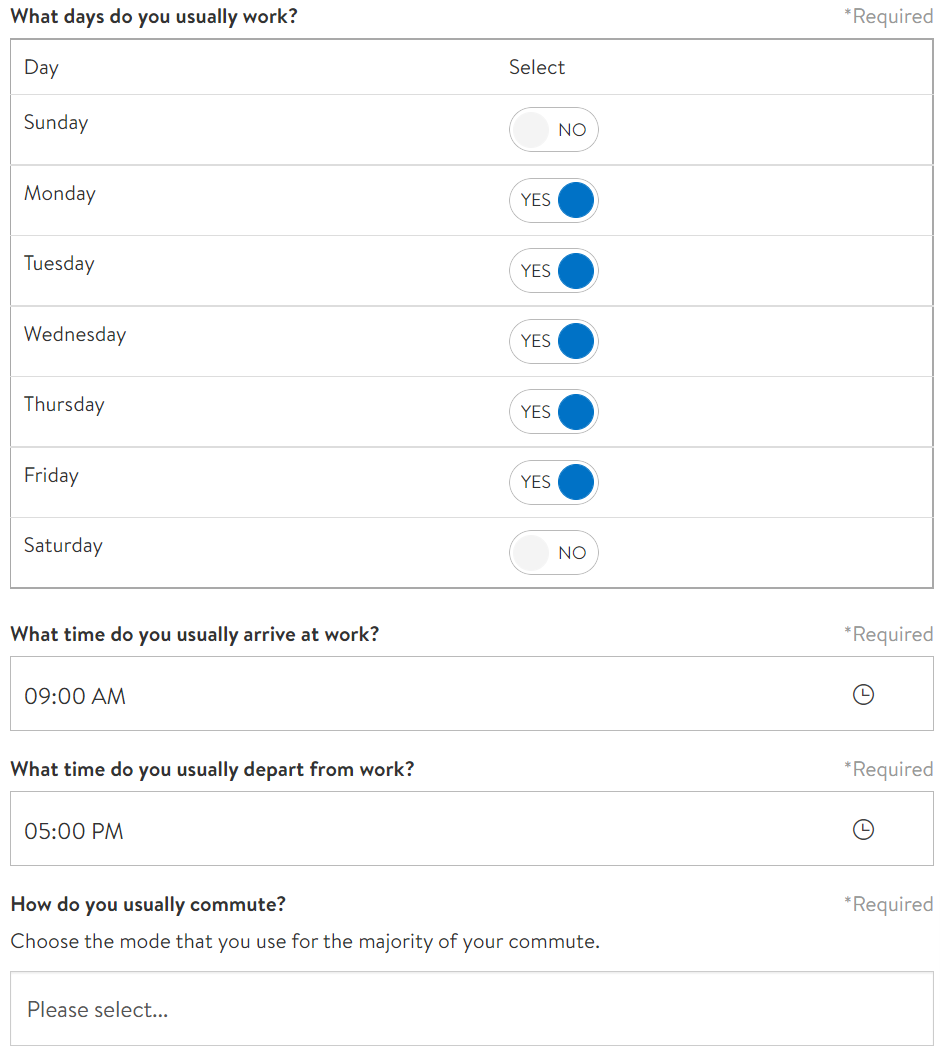Open the commute mode dropdown
The image size is (940, 1051).
[470, 1009]
